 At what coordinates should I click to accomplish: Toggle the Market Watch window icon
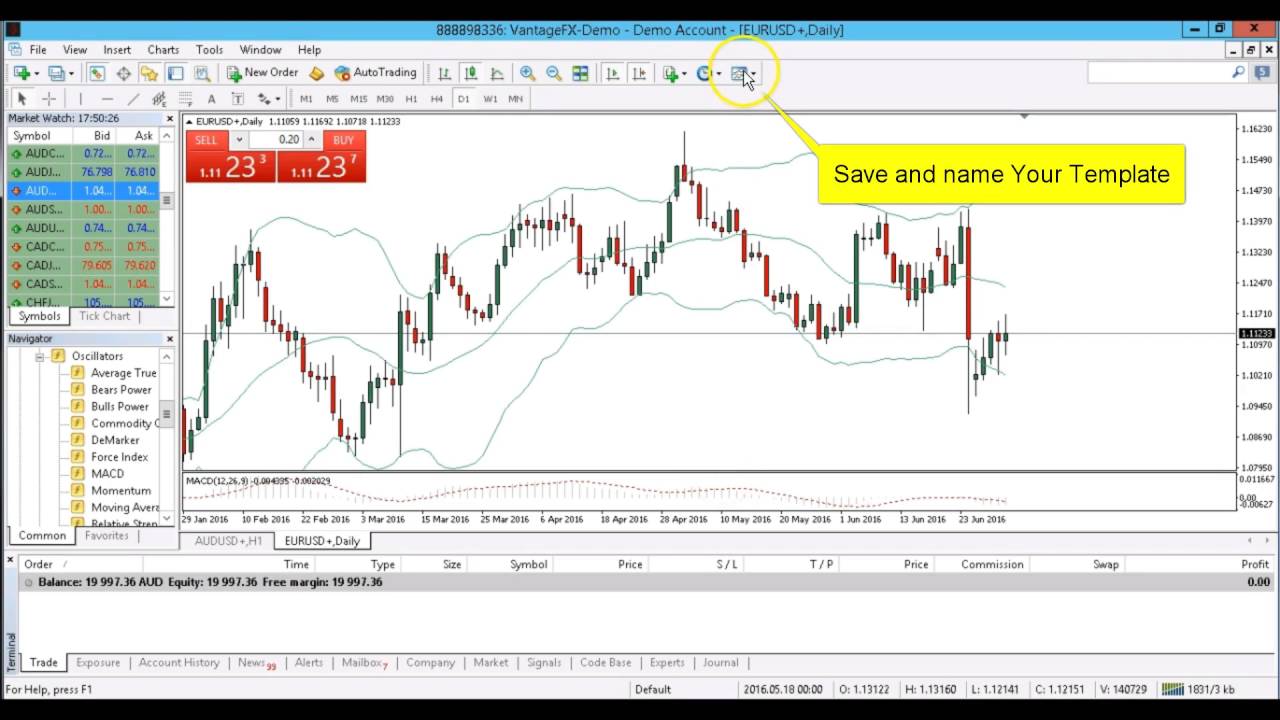96,73
